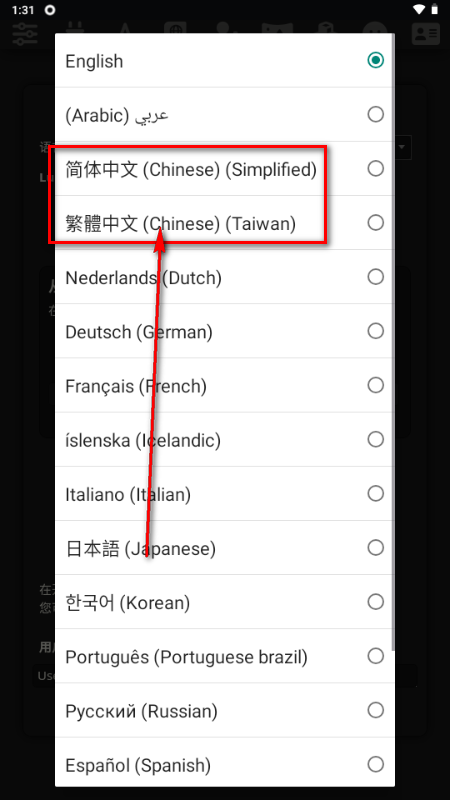450x800 pixels.
Task: Tap the circular status icon beside the clock
Action: [x=50, y=10]
